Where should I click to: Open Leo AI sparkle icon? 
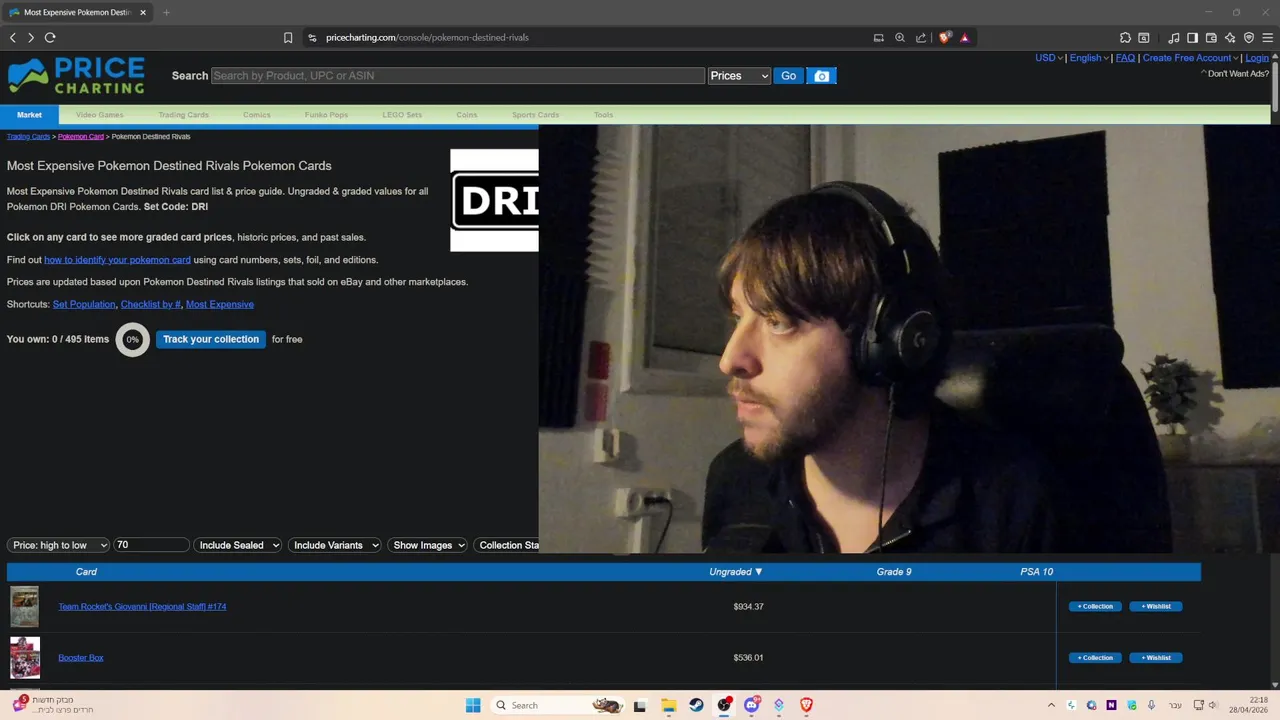(x=1230, y=38)
